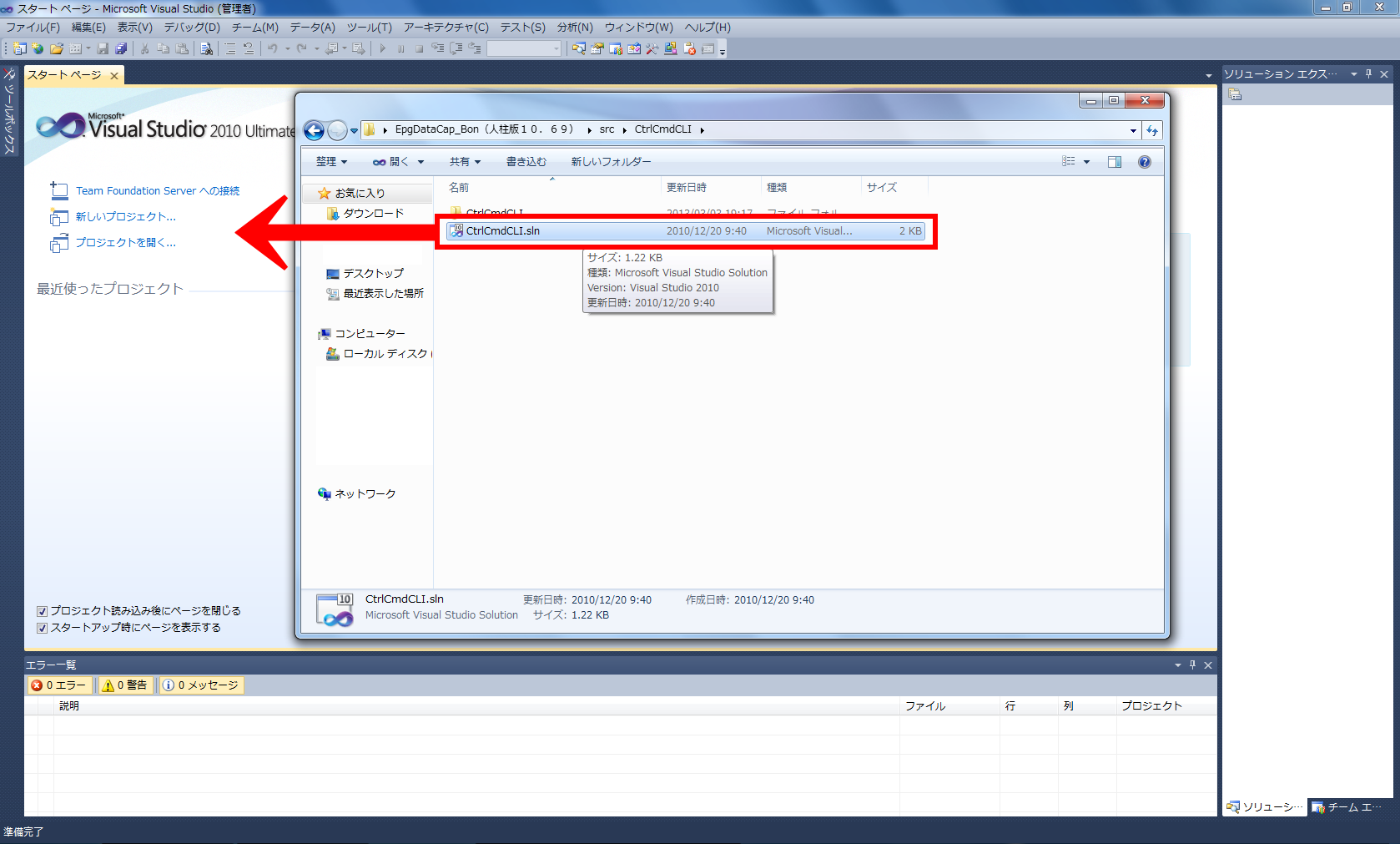The height and width of the screenshot is (844, 1400).
Task: Expand the dropdown arrow beside '開く'
Action: pos(421,162)
